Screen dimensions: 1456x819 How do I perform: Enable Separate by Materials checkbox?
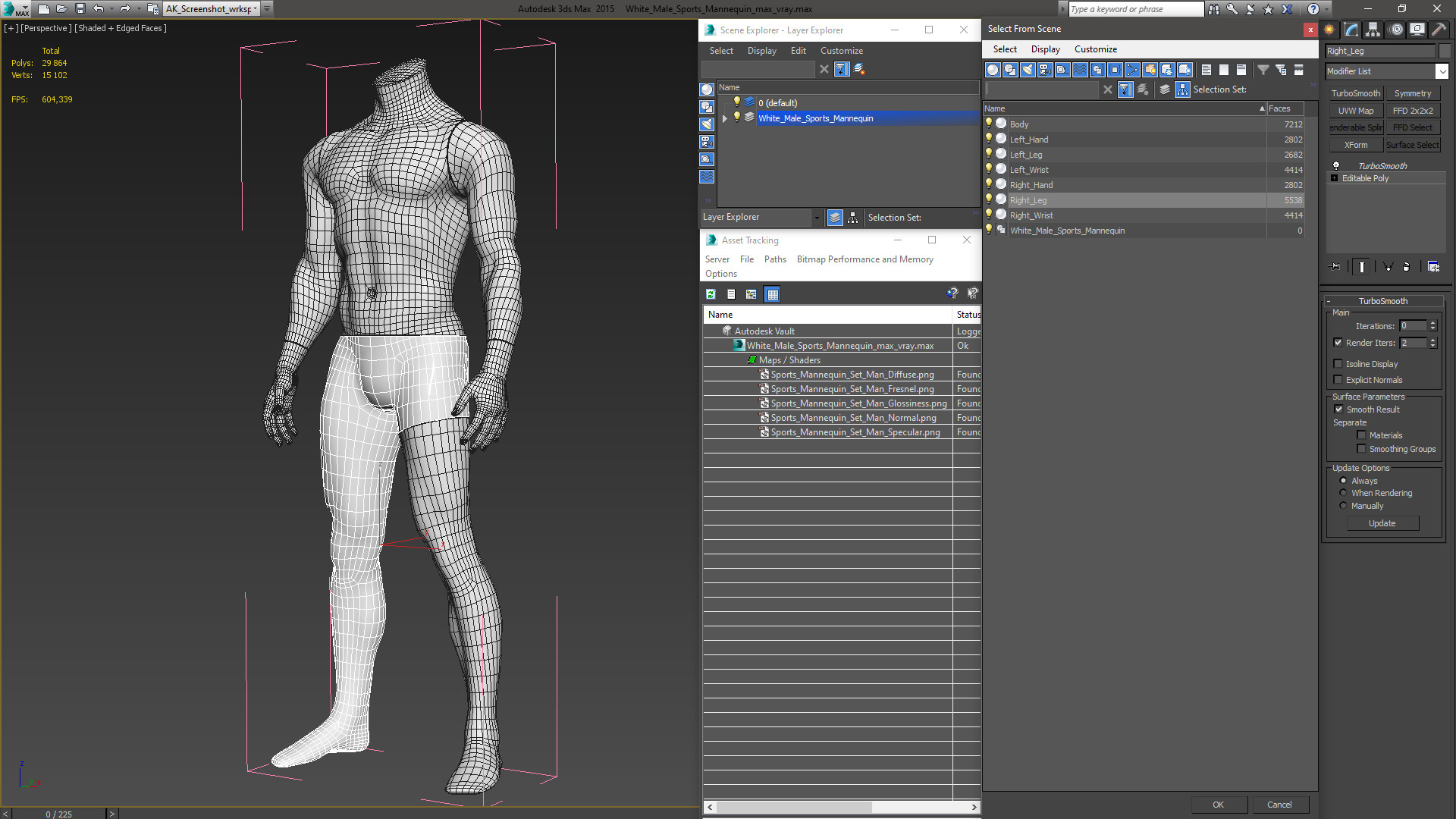tap(1361, 435)
